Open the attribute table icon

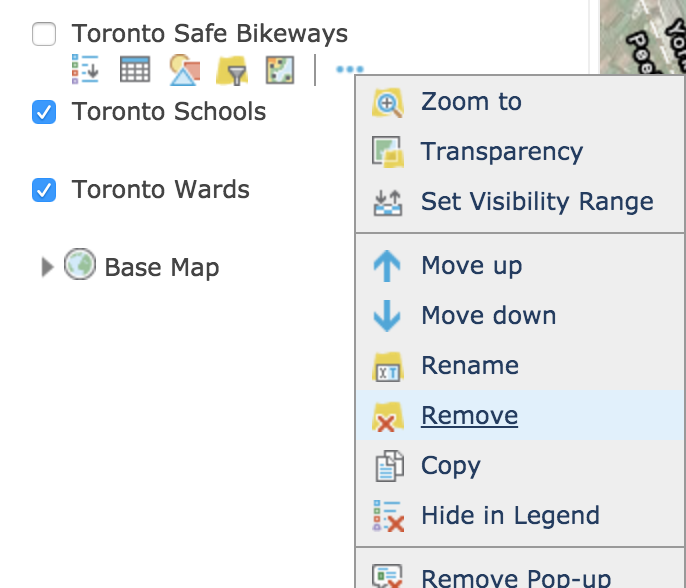point(135,69)
